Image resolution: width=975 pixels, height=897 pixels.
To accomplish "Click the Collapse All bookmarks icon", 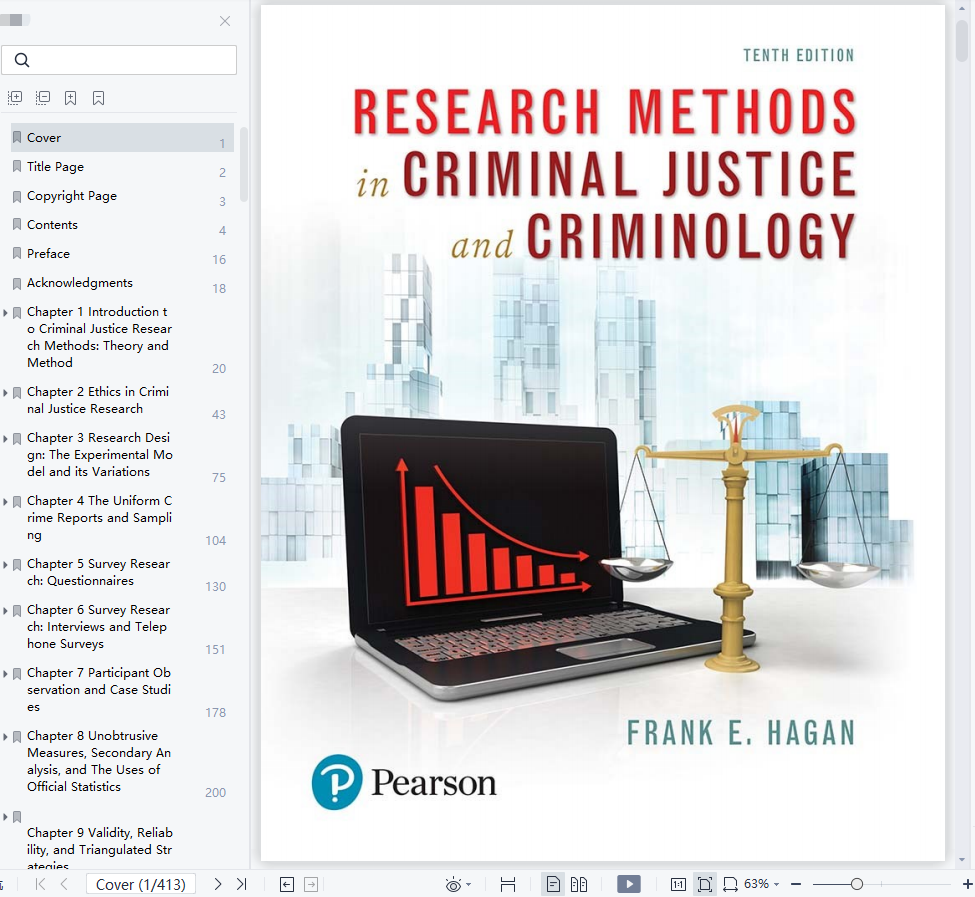I will [x=43, y=98].
